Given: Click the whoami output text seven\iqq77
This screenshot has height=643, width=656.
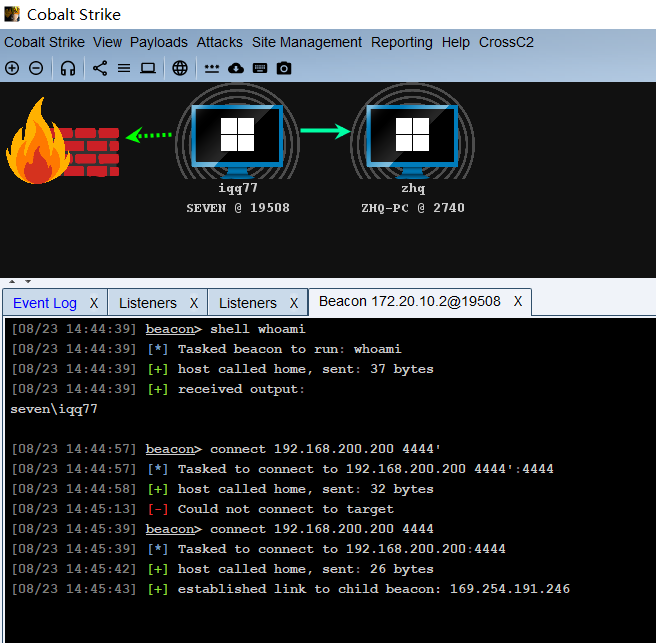Looking at the screenshot, I should pyautogui.click(x=54, y=409).
